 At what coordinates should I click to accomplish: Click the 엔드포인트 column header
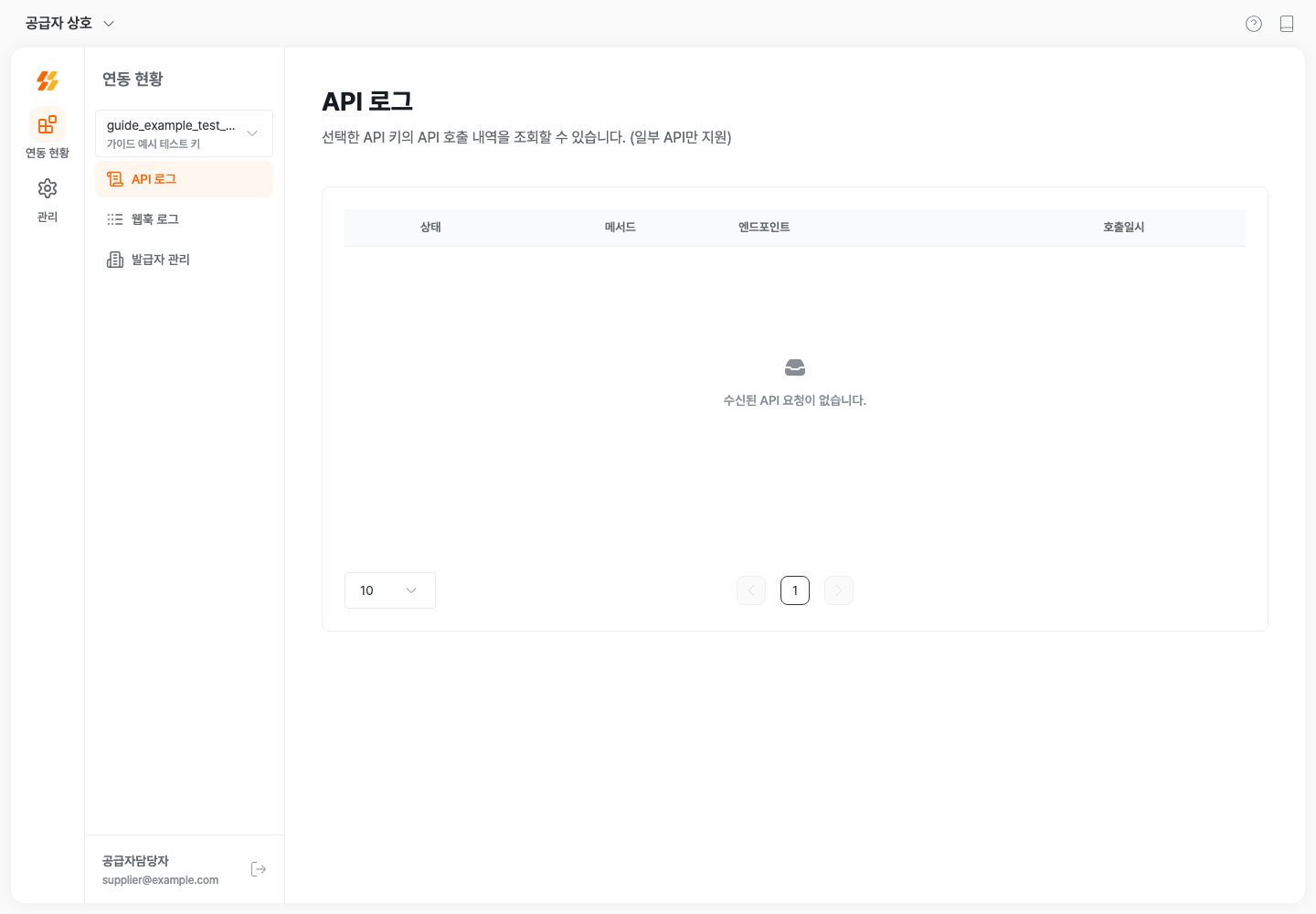(764, 228)
